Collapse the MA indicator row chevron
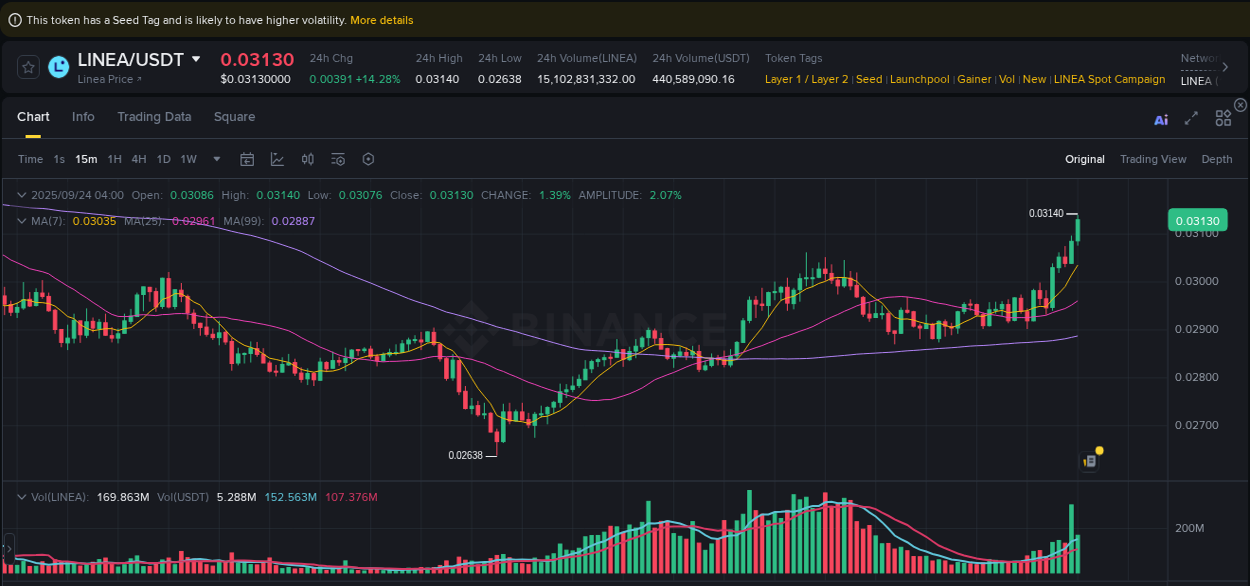Viewport: 1250px width, 586px height. [22, 221]
